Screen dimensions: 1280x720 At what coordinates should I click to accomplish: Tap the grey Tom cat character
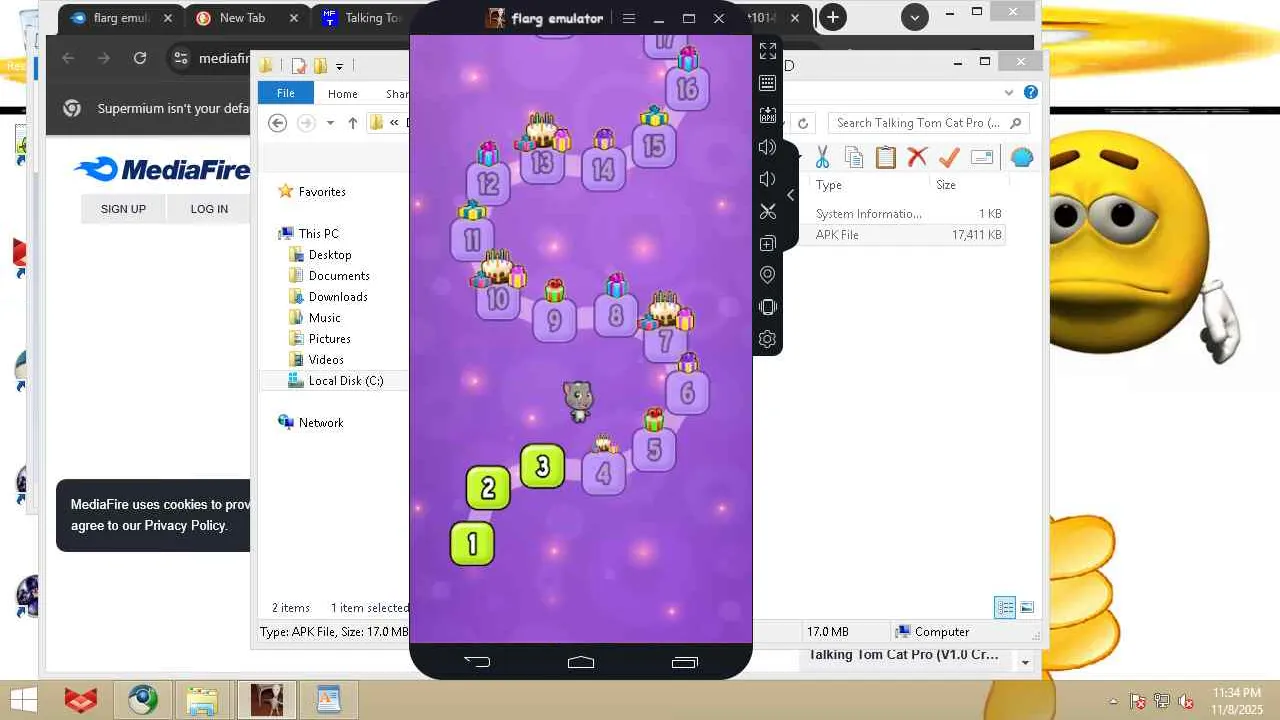(578, 401)
